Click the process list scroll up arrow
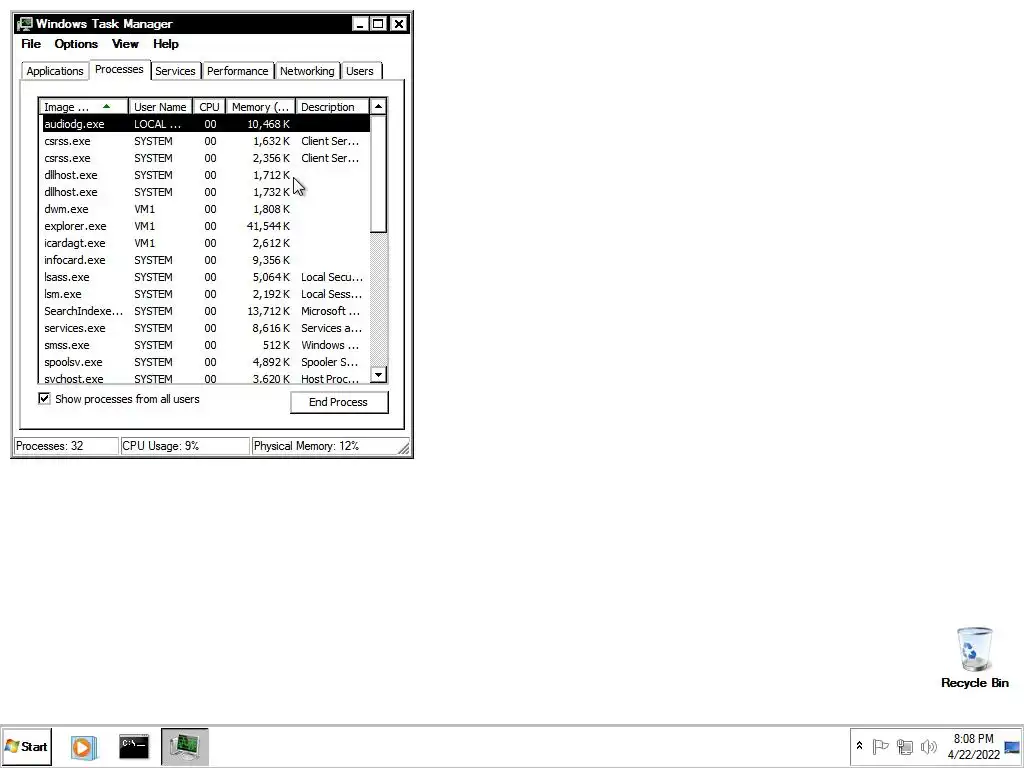 tap(378, 106)
